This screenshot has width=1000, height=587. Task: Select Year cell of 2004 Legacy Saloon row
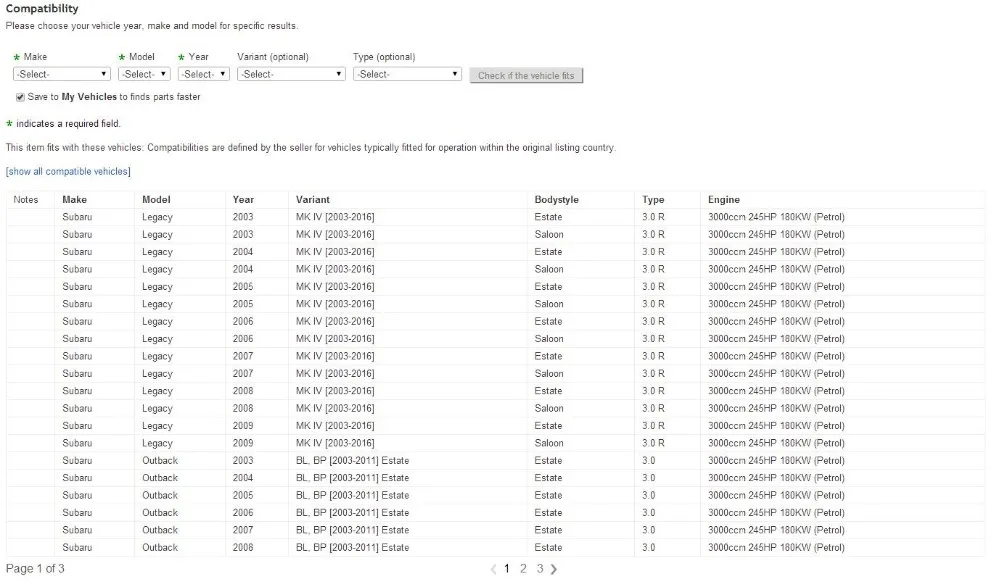click(243, 269)
